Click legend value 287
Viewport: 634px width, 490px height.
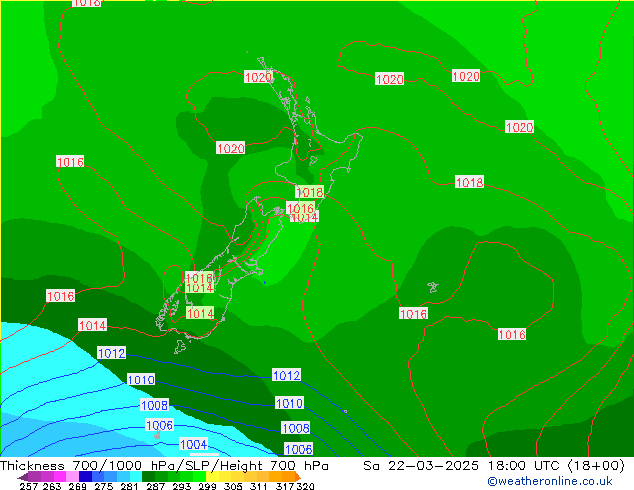pos(155,486)
